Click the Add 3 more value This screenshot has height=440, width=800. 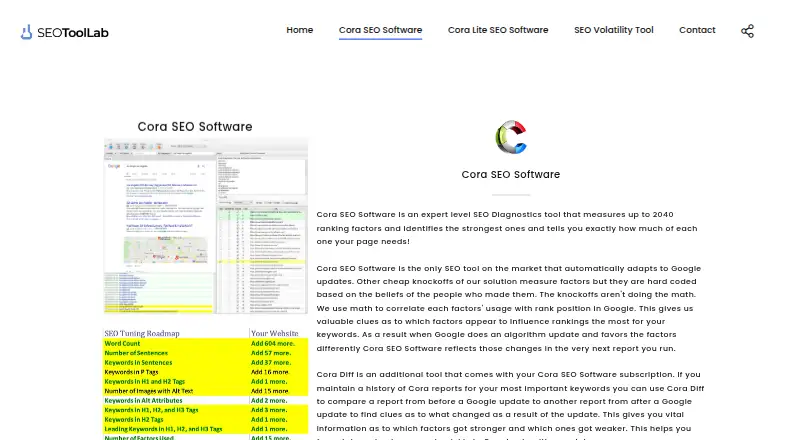pyautogui.click(x=269, y=410)
